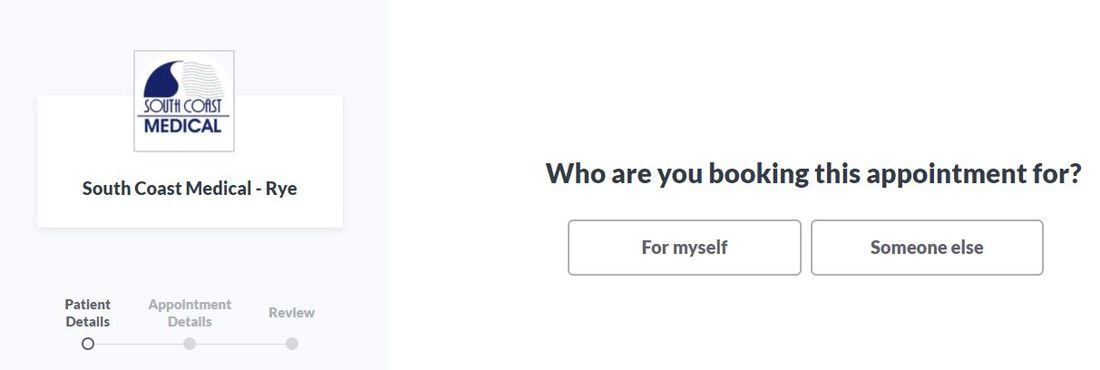Click SOUTH COAST lettering inside the logo
Screen dimensions: 1100x370
pyautogui.click(x=183, y=106)
